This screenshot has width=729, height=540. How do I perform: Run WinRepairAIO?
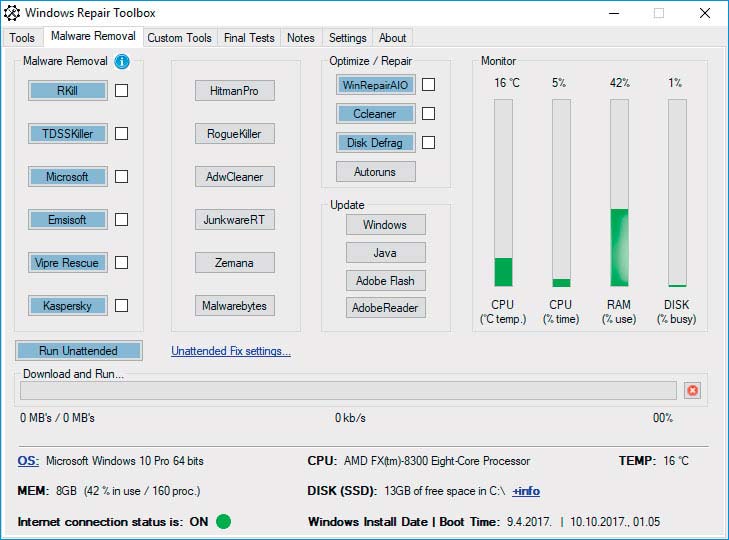coord(376,85)
